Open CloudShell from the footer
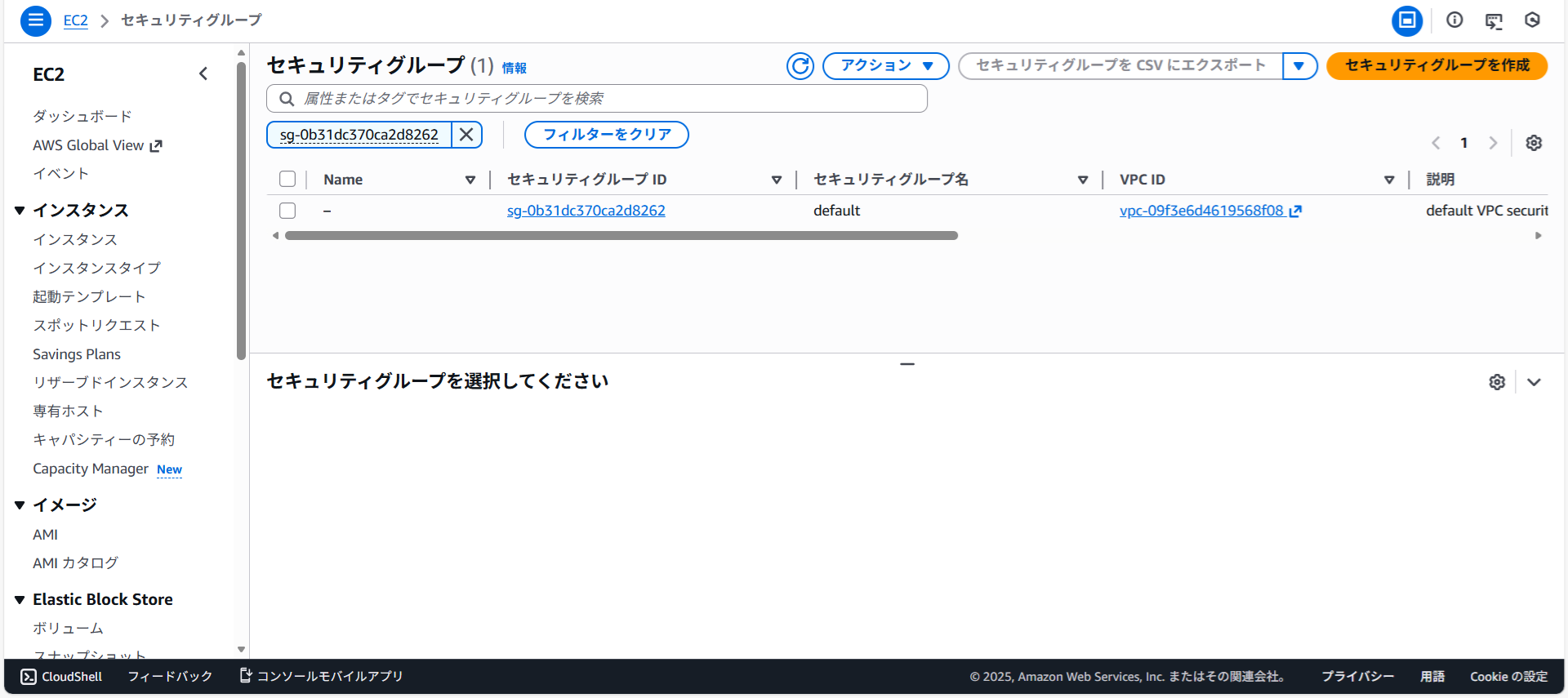Viewport: 1568px width, 698px height. tap(61, 677)
